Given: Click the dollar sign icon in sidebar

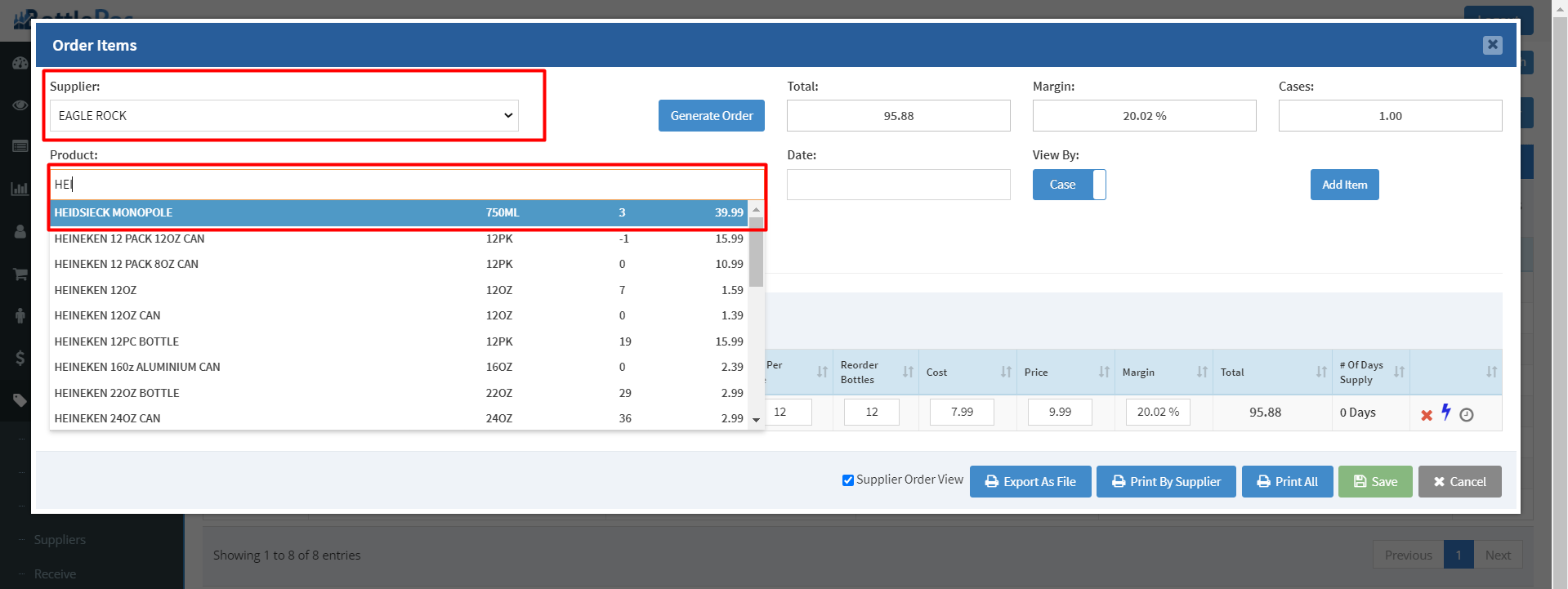Looking at the screenshot, I should click(x=20, y=358).
